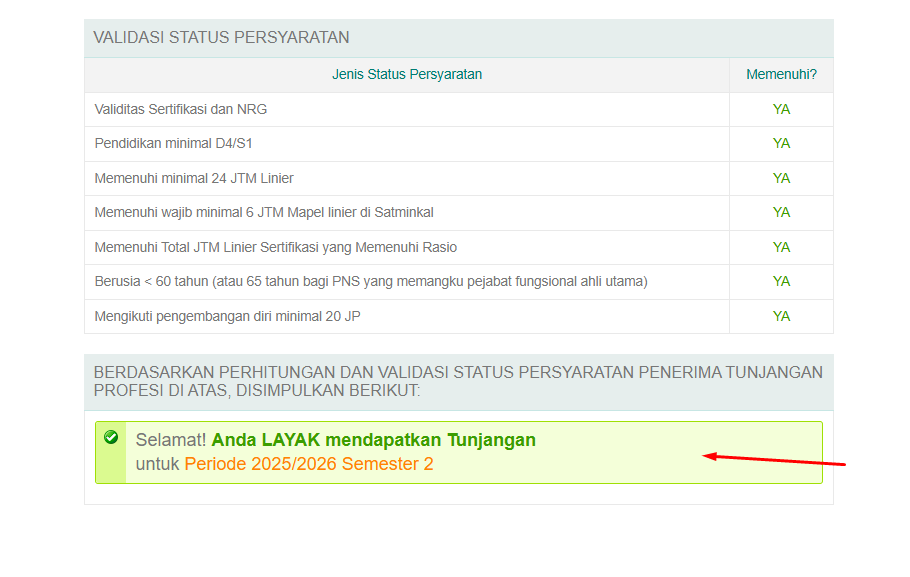Select the 'Jenis Status Persyaratan' column header
The height and width of the screenshot is (577, 910).
tap(407, 74)
